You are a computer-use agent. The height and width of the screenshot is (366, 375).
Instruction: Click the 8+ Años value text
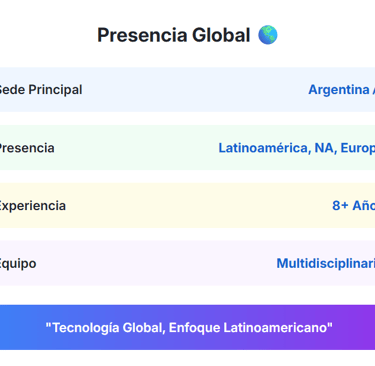point(353,206)
